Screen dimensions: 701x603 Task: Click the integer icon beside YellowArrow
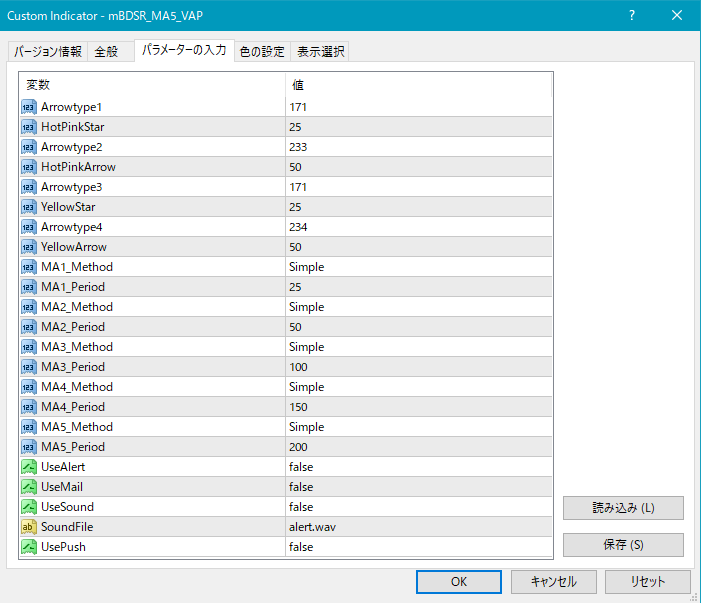click(x=29, y=247)
